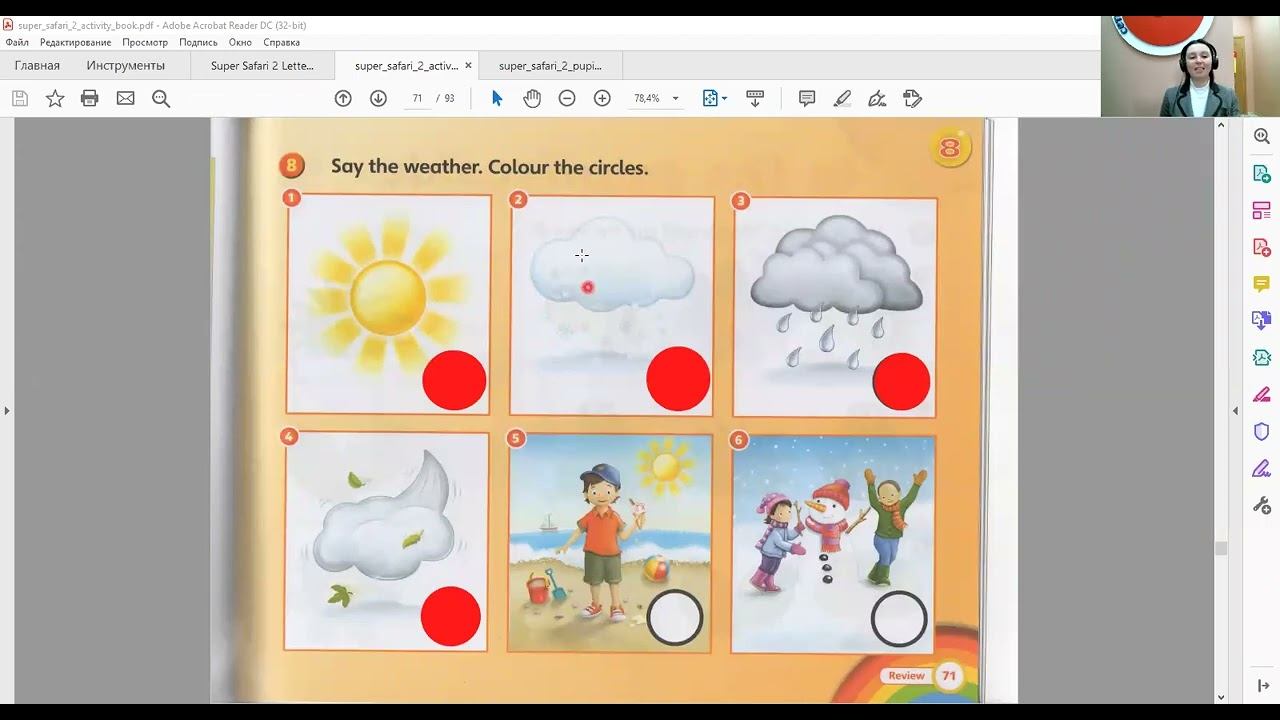The height and width of the screenshot is (720, 1280).
Task: Zoom out with the minus button
Action: [567, 98]
